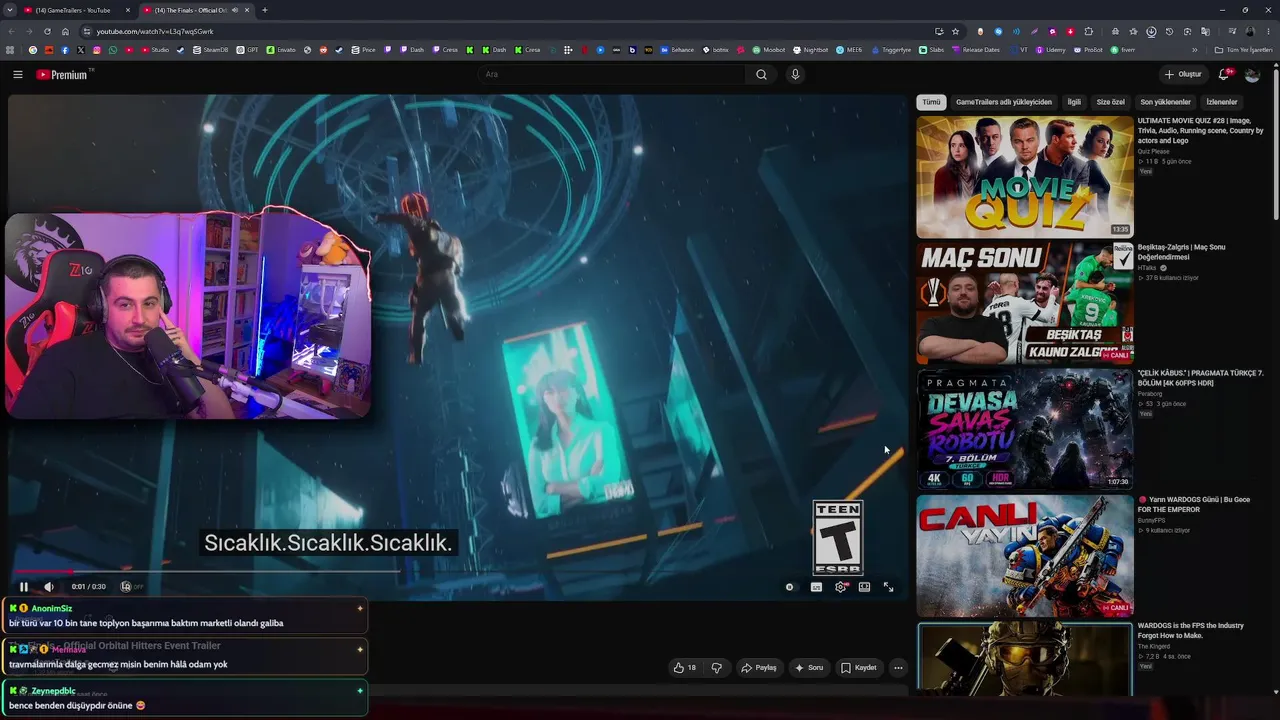Pause the video with the pause button
The width and height of the screenshot is (1280, 720).
coord(24,587)
